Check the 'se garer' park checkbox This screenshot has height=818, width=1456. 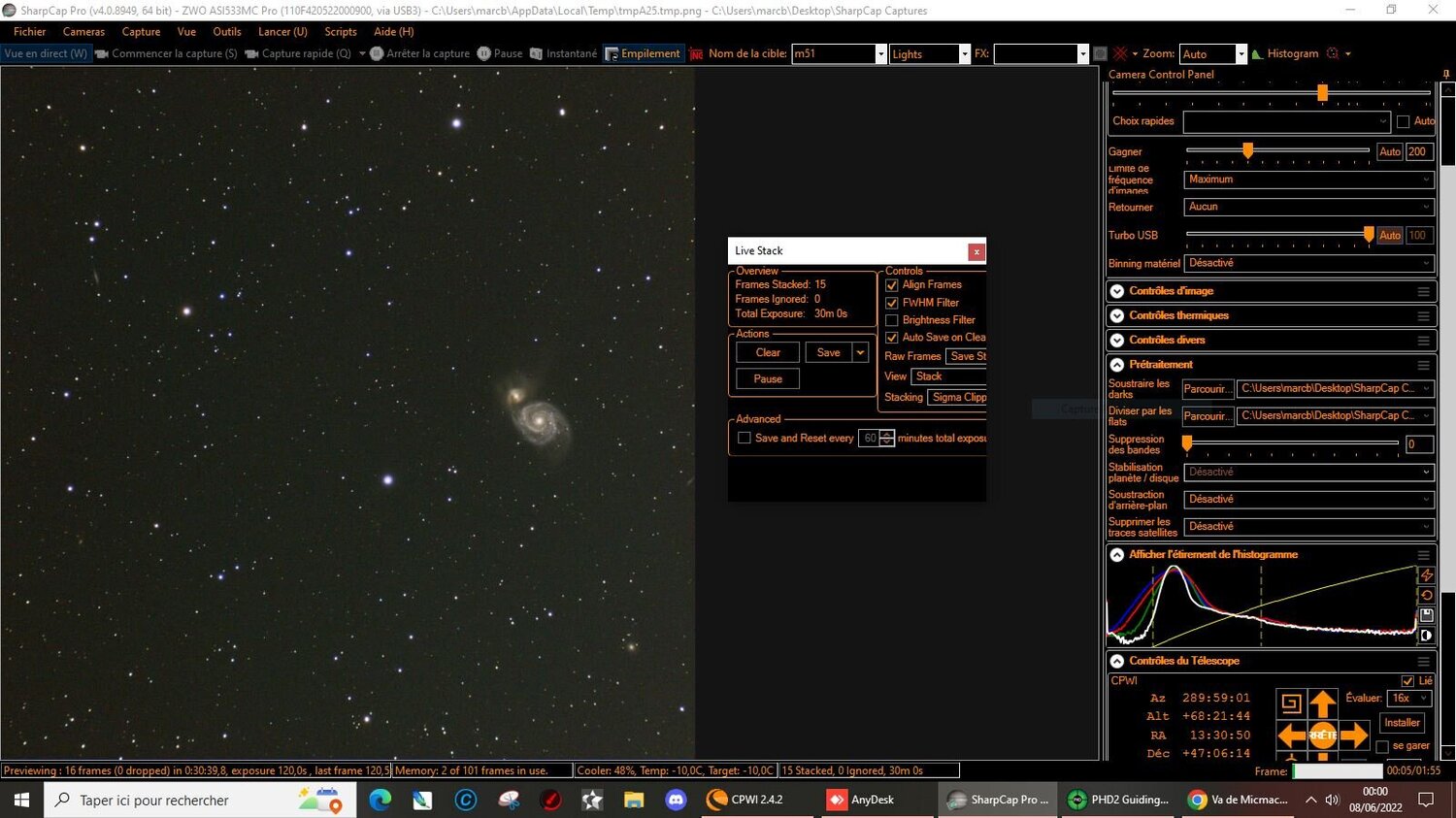1382,746
